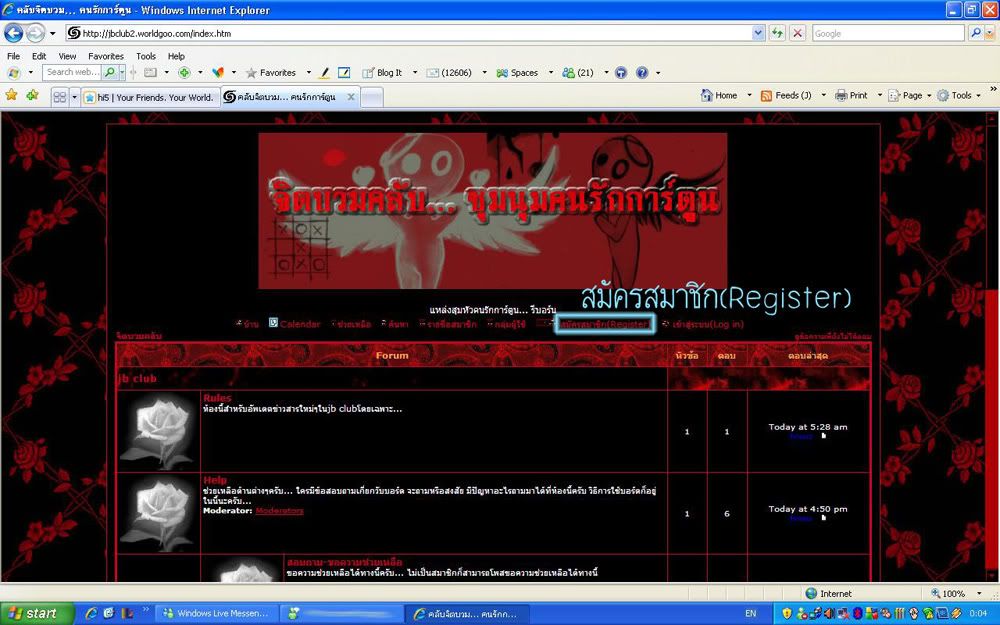This screenshot has width=1000, height=625.
Task: Open the Help forum link
Action: point(215,480)
